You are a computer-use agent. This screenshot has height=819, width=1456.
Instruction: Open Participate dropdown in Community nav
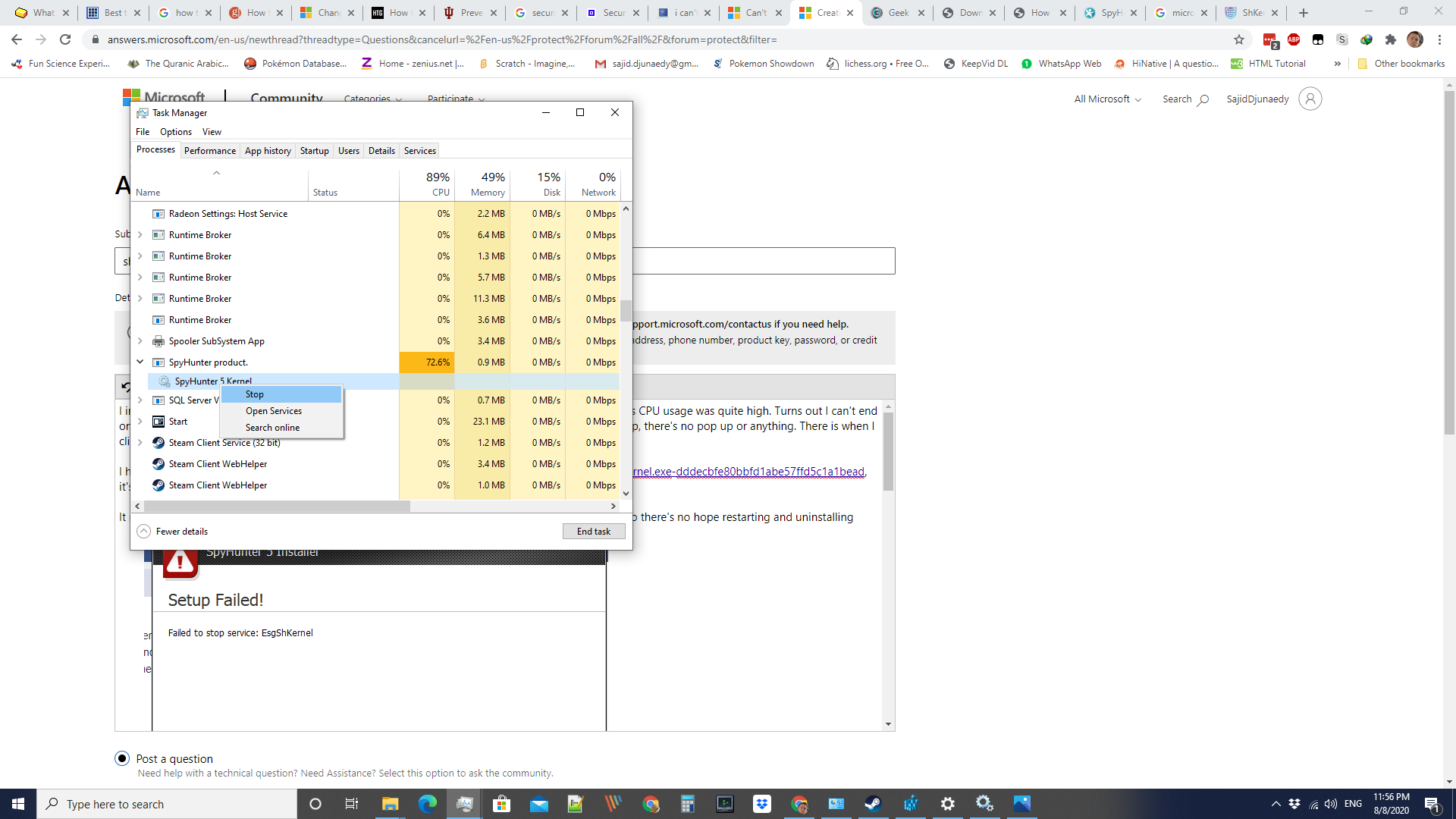click(456, 98)
